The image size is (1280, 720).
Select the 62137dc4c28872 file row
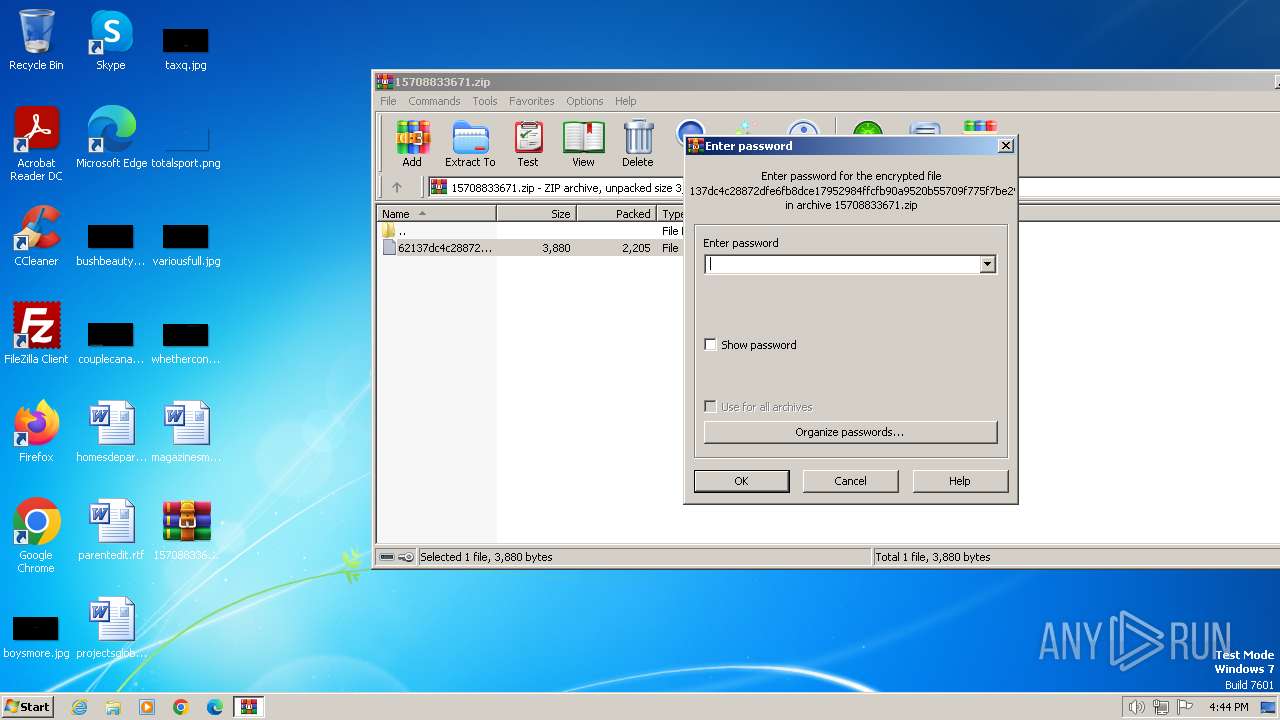[530, 248]
